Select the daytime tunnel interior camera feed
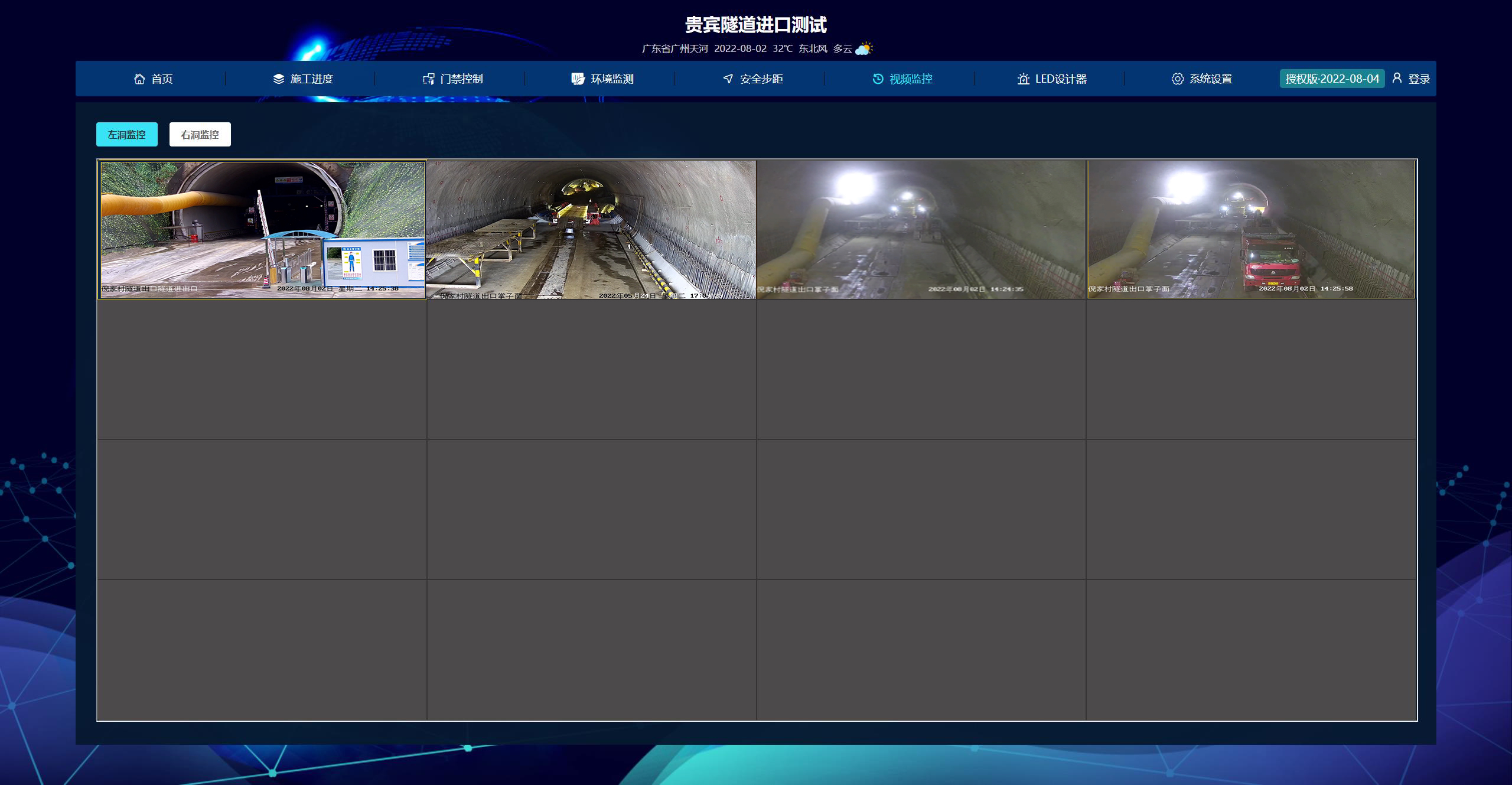1512x785 pixels. click(x=591, y=230)
